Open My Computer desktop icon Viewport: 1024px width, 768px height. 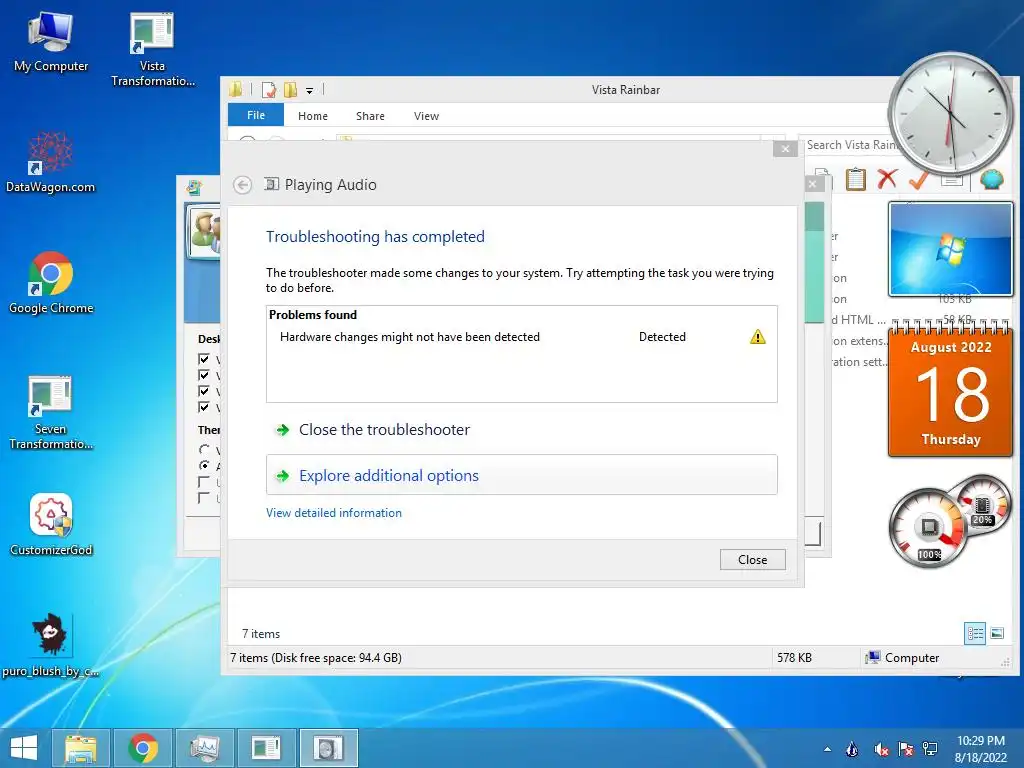pyautogui.click(x=51, y=42)
